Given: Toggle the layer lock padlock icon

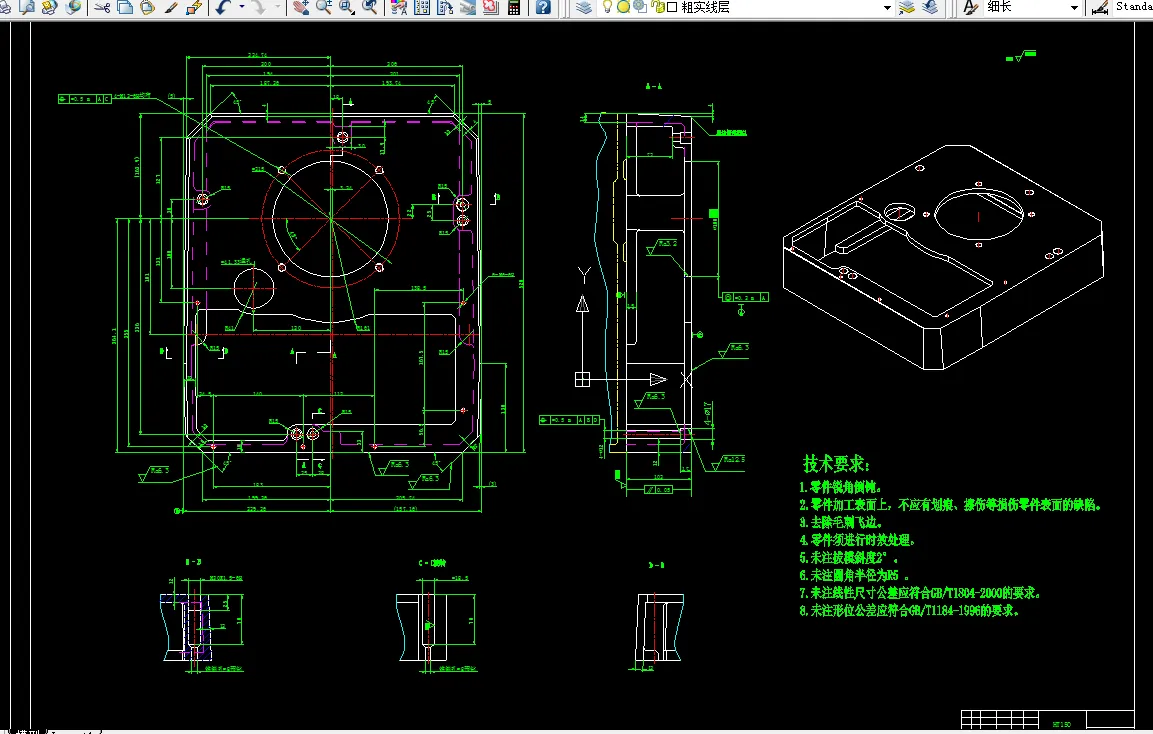Looking at the screenshot, I should [x=657, y=7].
